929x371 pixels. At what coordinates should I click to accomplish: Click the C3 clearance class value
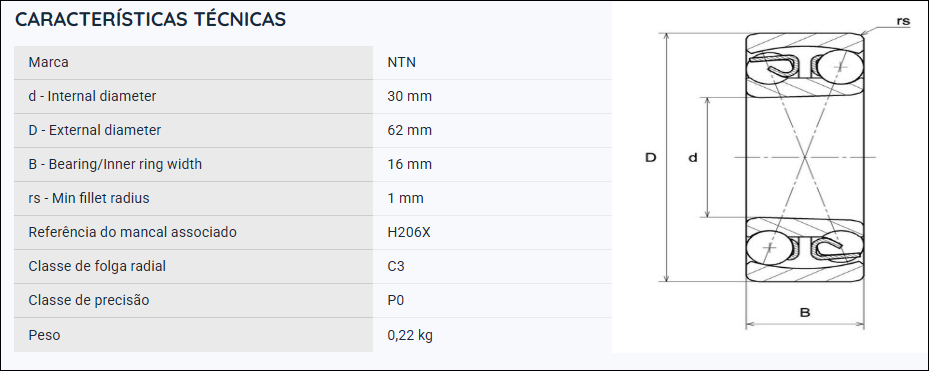(x=396, y=266)
